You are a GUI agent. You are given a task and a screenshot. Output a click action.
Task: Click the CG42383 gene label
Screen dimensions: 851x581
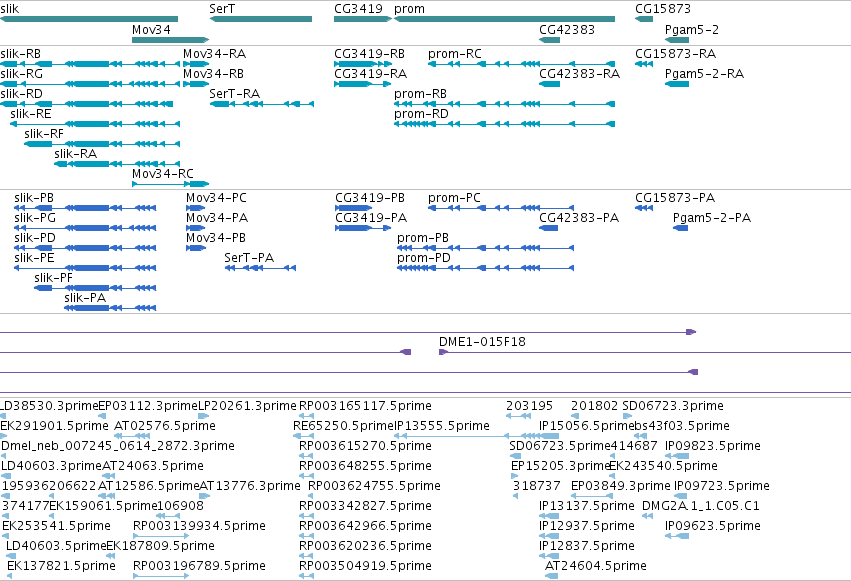tap(567, 30)
